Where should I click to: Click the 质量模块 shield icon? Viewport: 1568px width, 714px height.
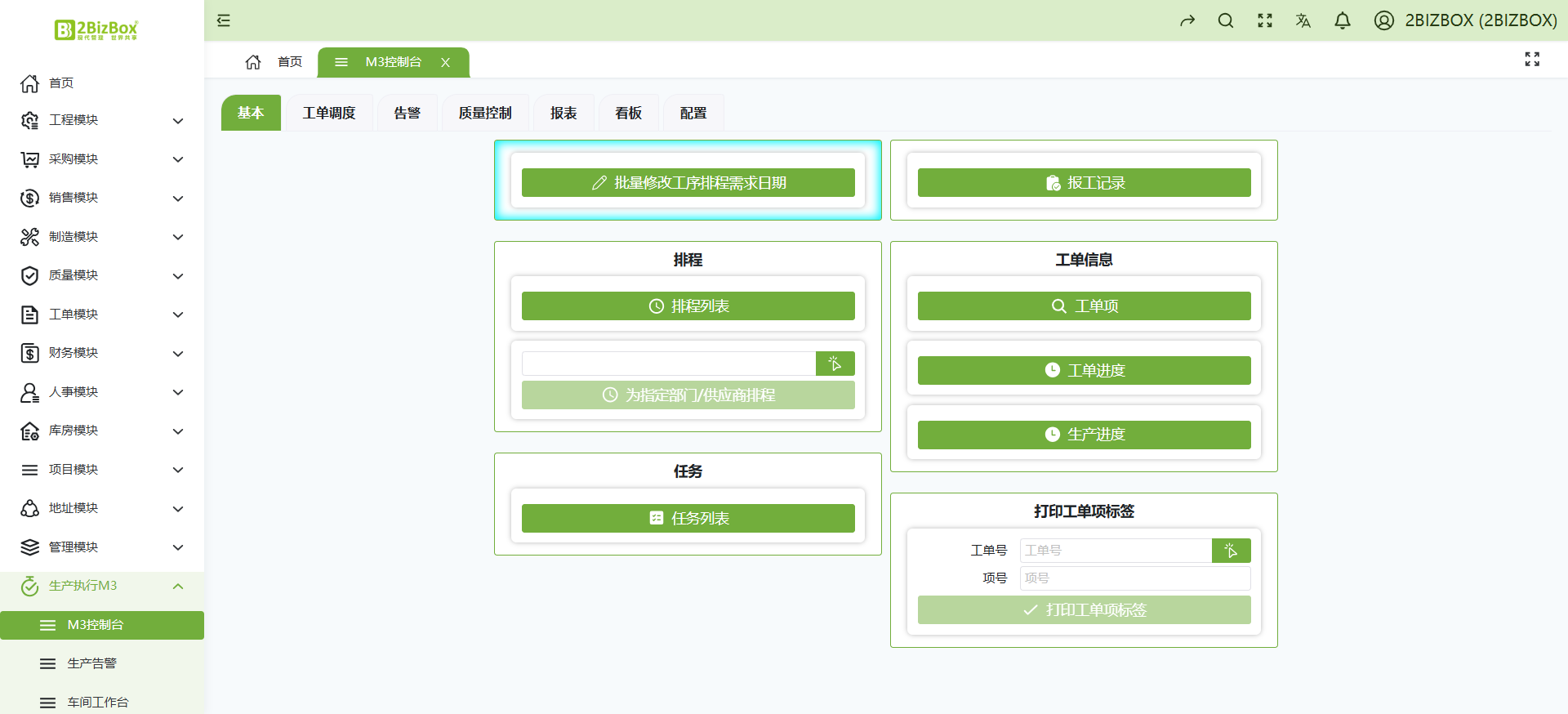click(30, 275)
